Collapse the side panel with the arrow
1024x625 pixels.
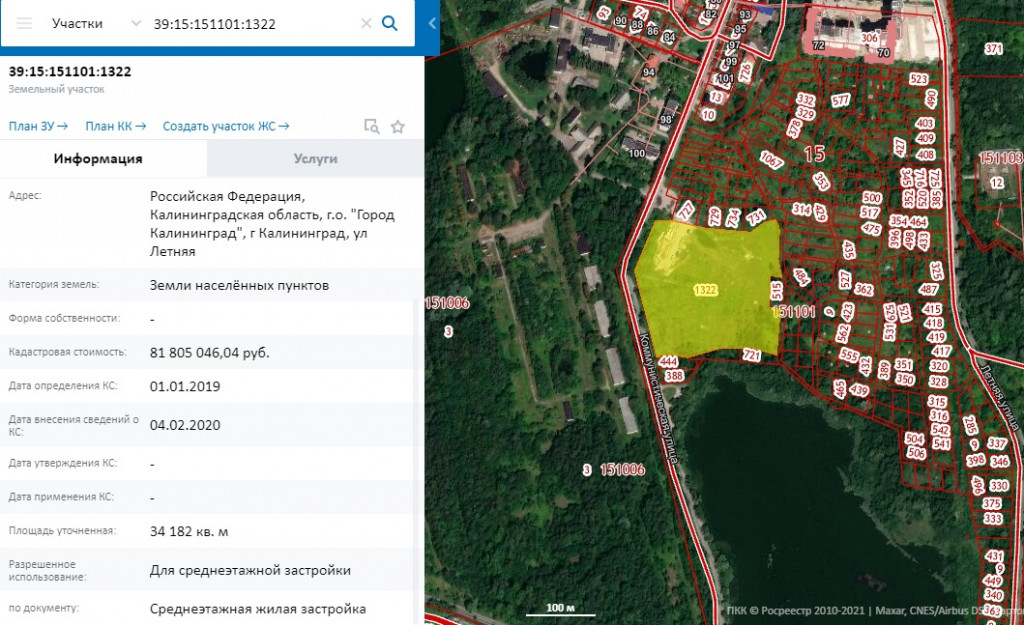(432, 24)
